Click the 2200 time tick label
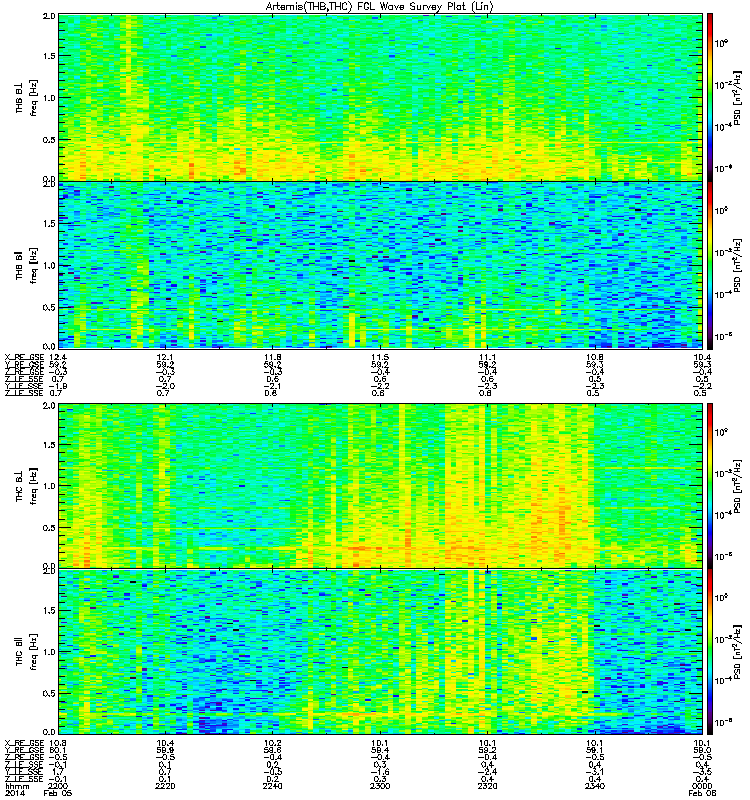 pos(57,786)
